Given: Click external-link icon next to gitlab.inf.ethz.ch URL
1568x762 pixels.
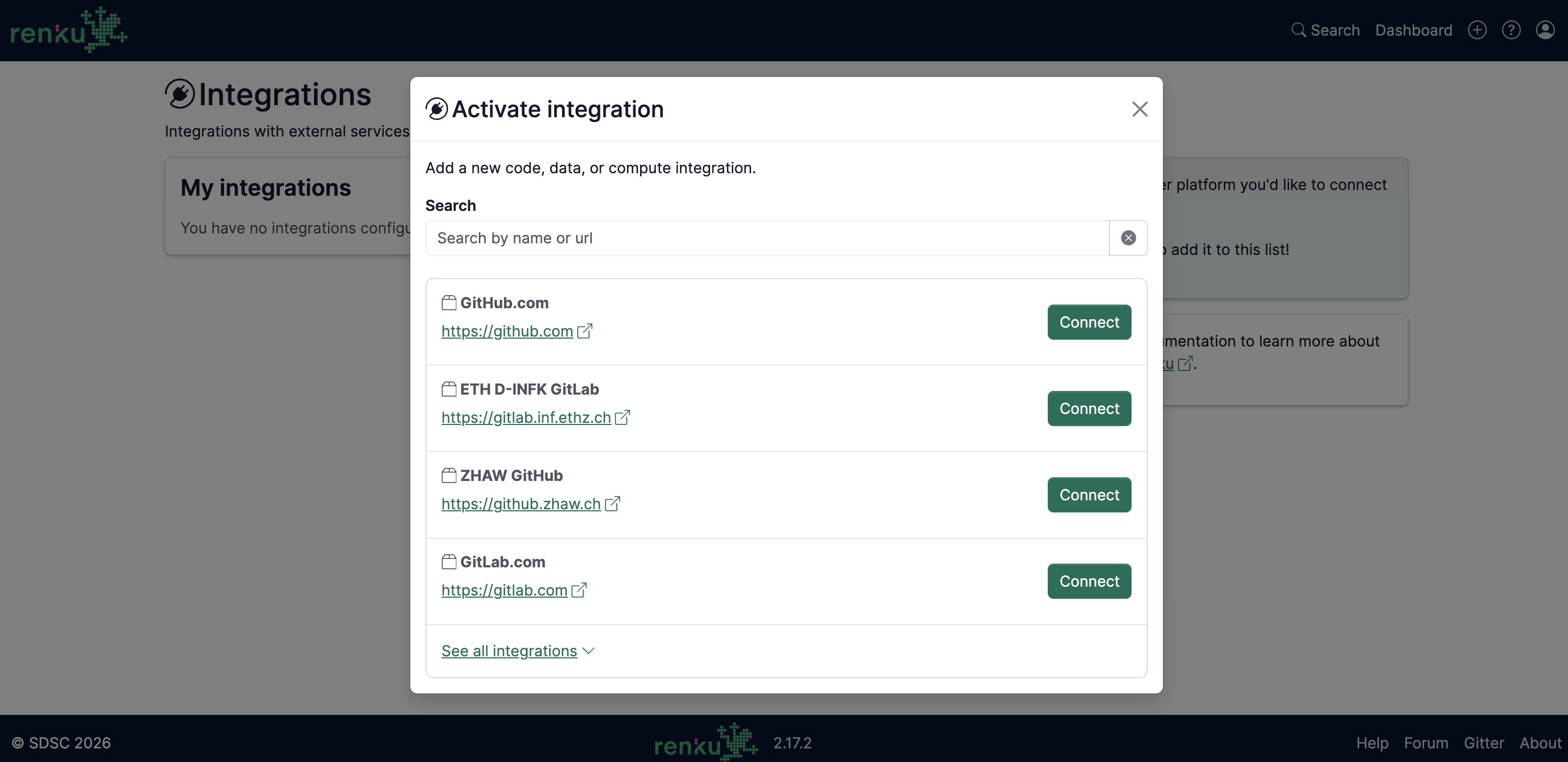Looking at the screenshot, I should click(622, 417).
